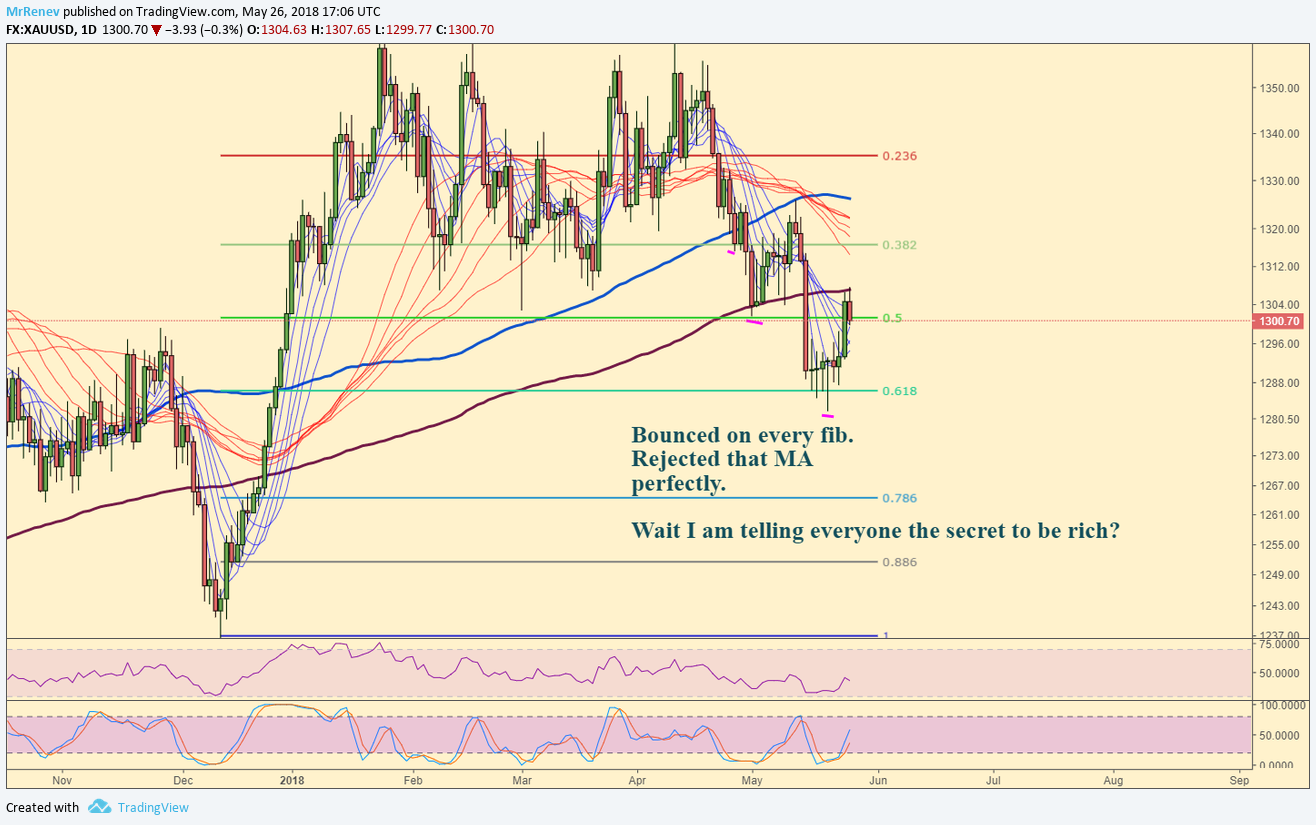Screen dimensions: 1316x825
Task: Click the 0.886 fib level label
Action: tap(899, 562)
